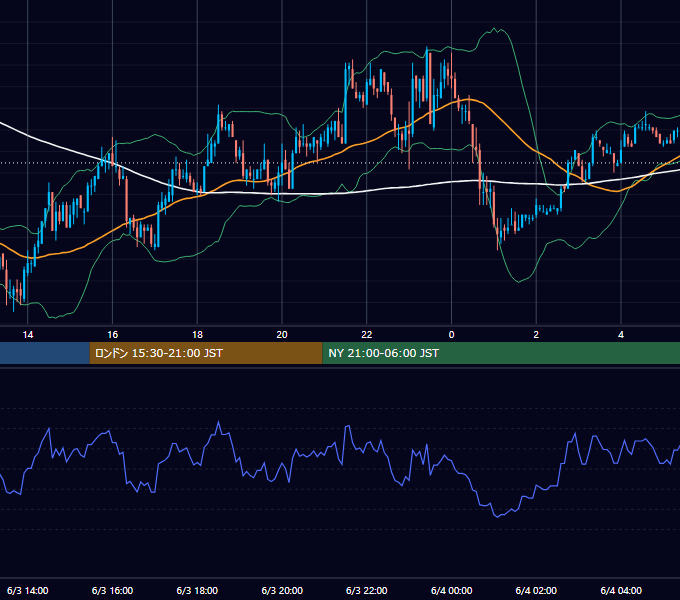
Task: Click the 6/3 20:00 time label
Action: click(x=282, y=590)
